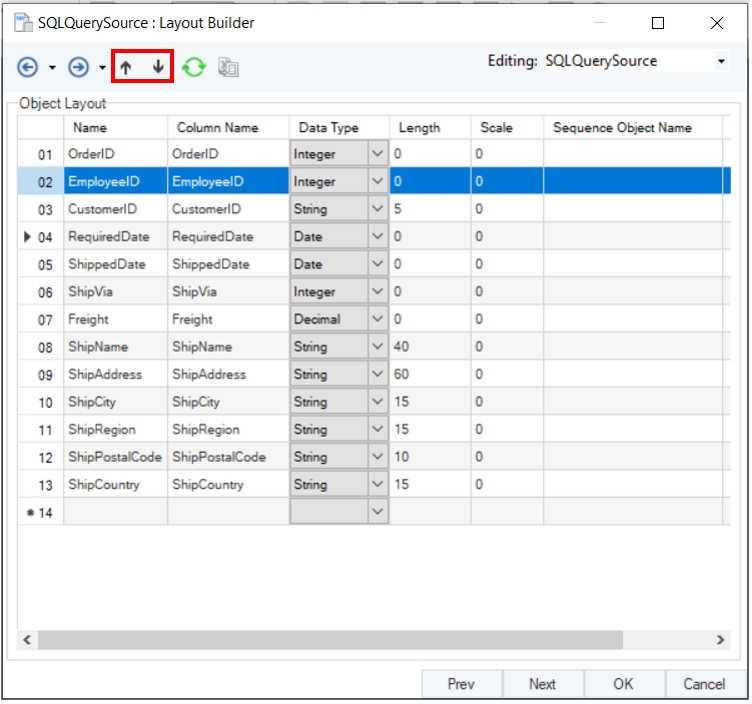Move selected field down with down arrow
Viewport: 752px width, 704px height.
158,67
